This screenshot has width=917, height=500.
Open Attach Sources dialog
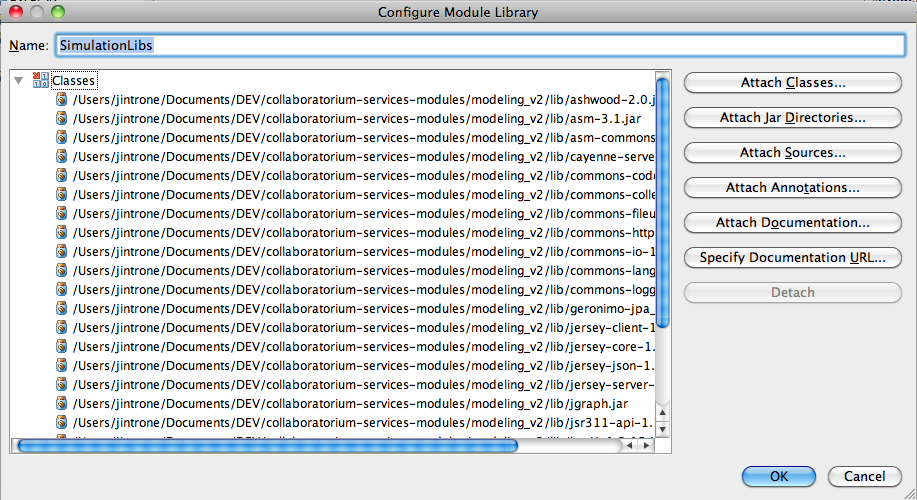(x=792, y=153)
